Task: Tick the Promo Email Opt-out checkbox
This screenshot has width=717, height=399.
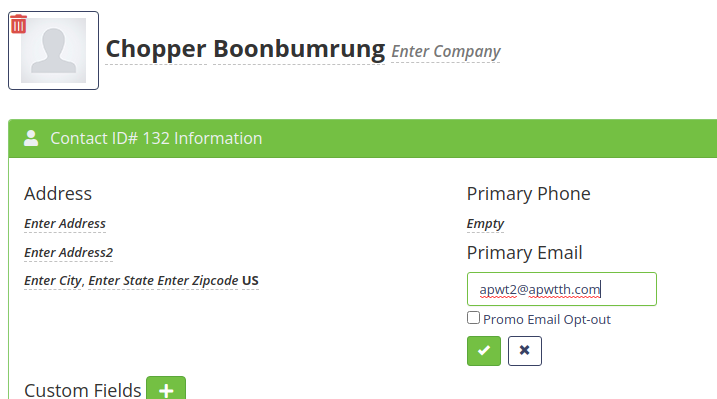Action: [473, 318]
